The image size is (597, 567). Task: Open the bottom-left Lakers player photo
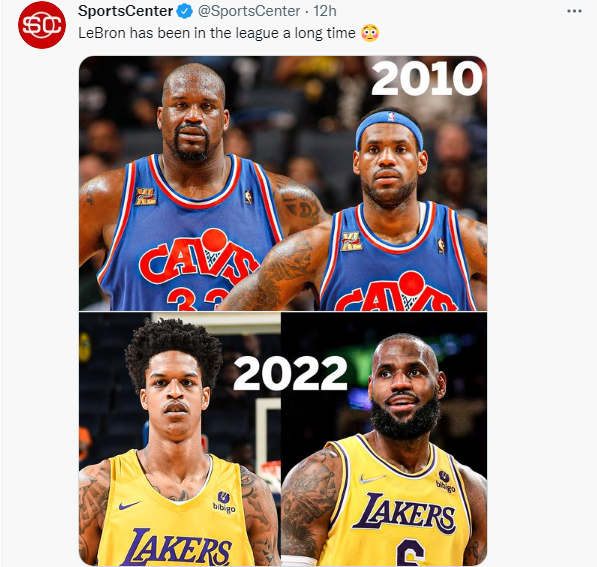[180, 439]
